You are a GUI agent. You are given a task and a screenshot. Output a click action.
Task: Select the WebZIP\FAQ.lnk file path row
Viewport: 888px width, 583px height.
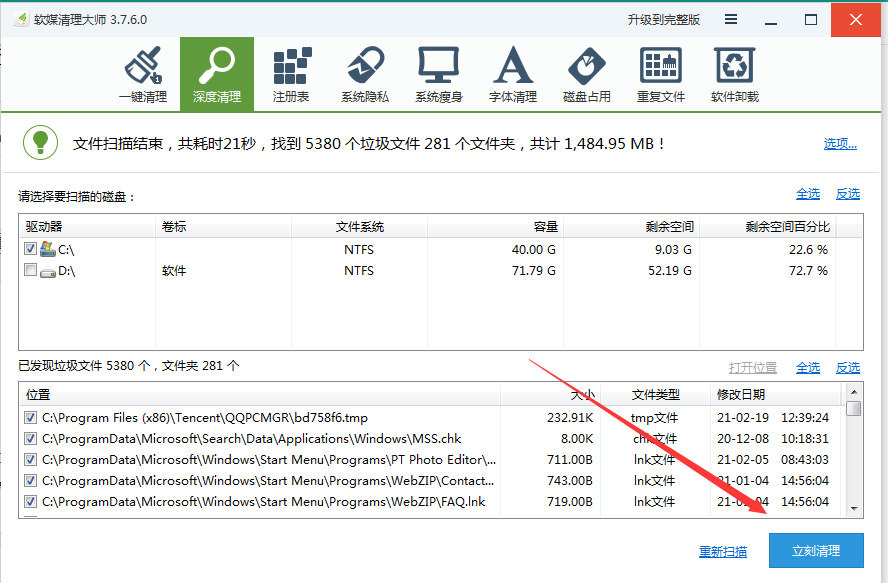(263, 502)
